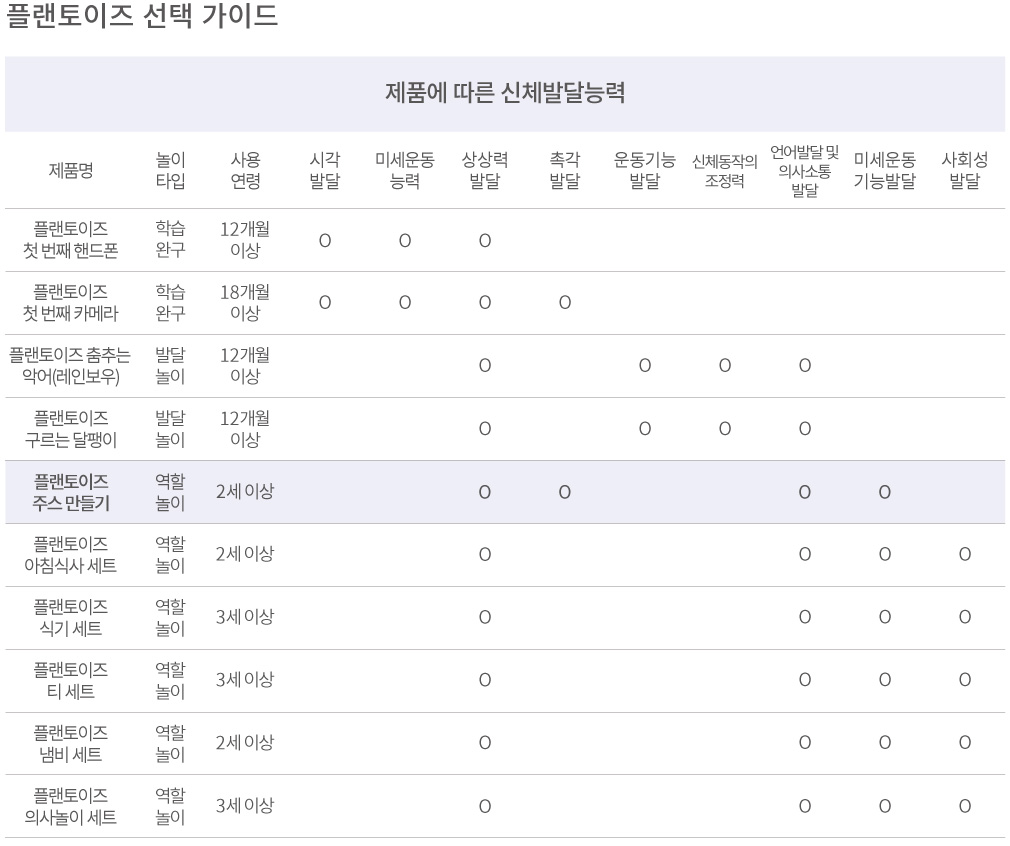Viewport: 1010px width, 846px height.
Task: Click the '운동기능 발달' column header
Action: pyautogui.click(x=644, y=170)
